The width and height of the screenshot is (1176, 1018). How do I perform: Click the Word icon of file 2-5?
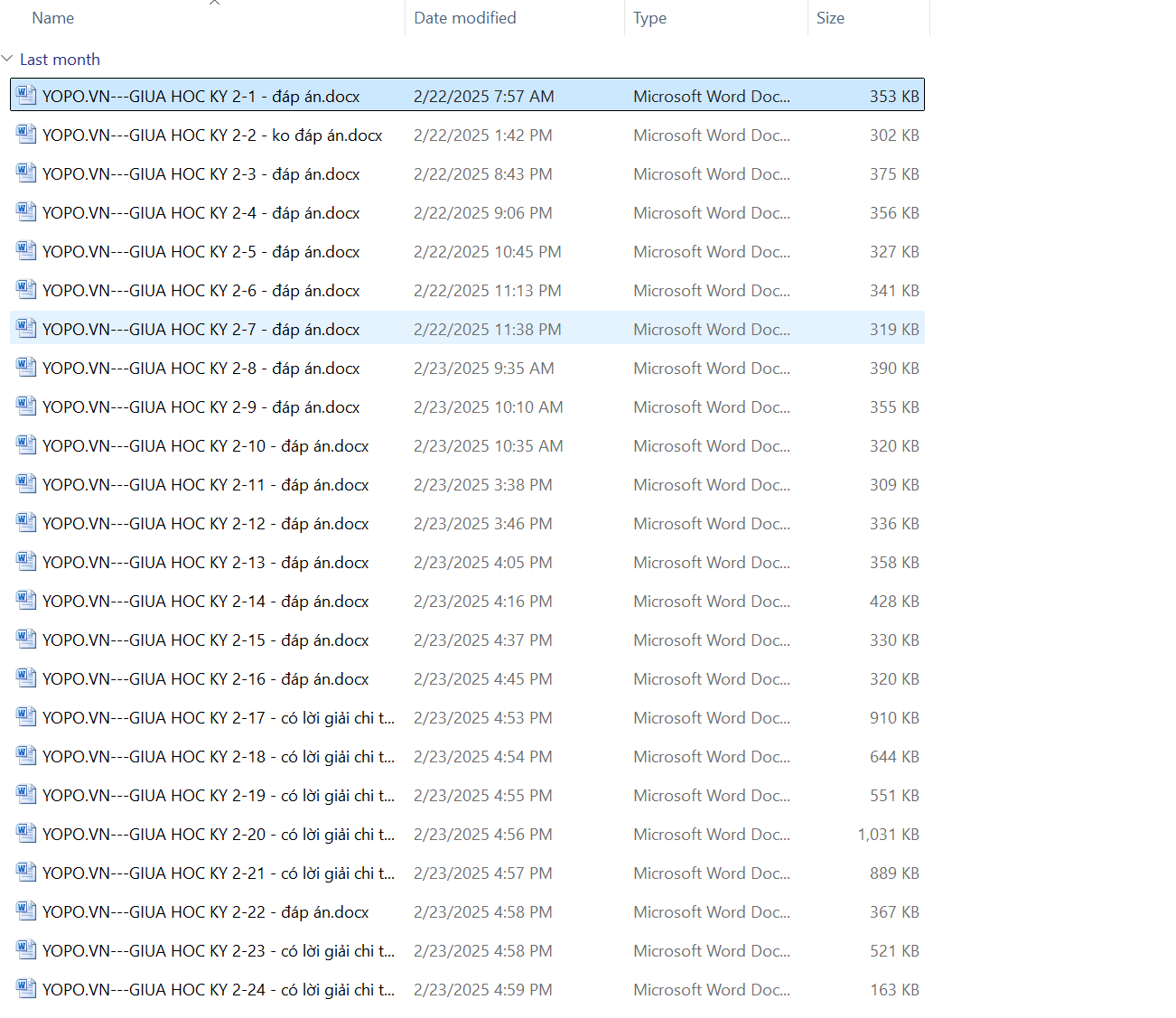click(26, 251)
